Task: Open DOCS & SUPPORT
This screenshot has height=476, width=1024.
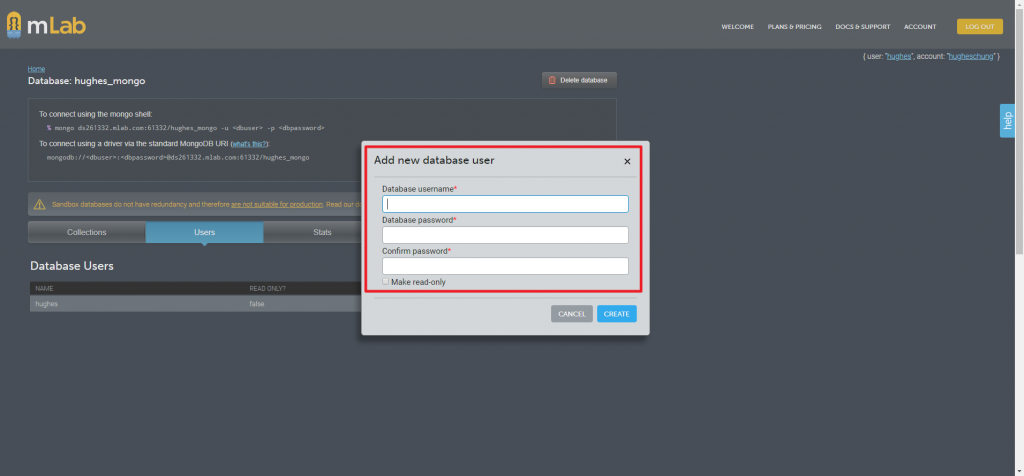Action: [863, 27]
